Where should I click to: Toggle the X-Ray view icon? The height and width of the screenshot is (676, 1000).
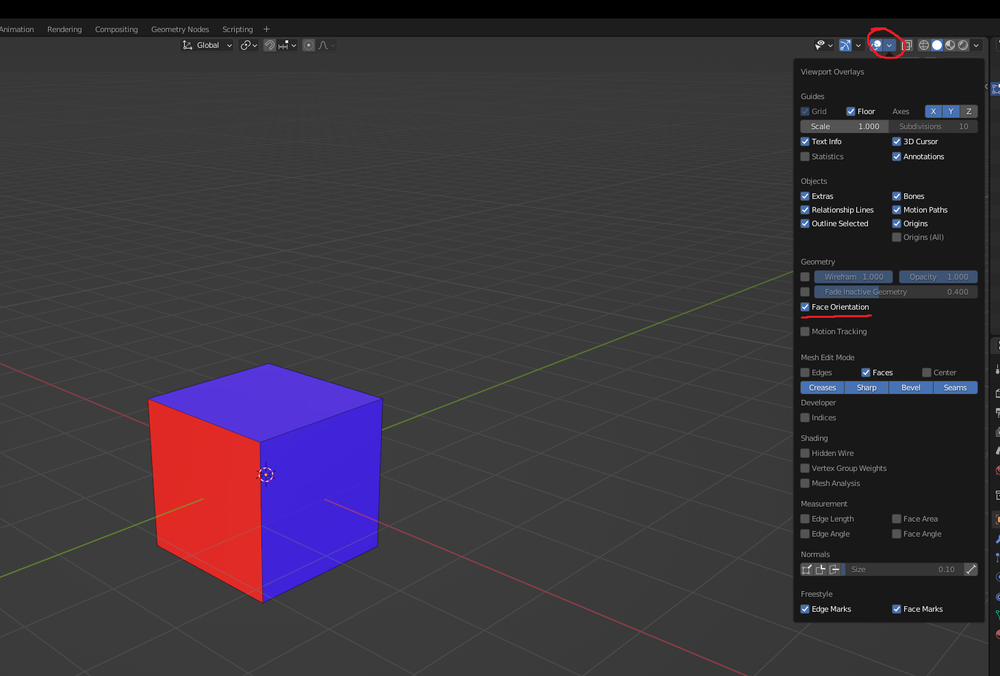(907, 45)
